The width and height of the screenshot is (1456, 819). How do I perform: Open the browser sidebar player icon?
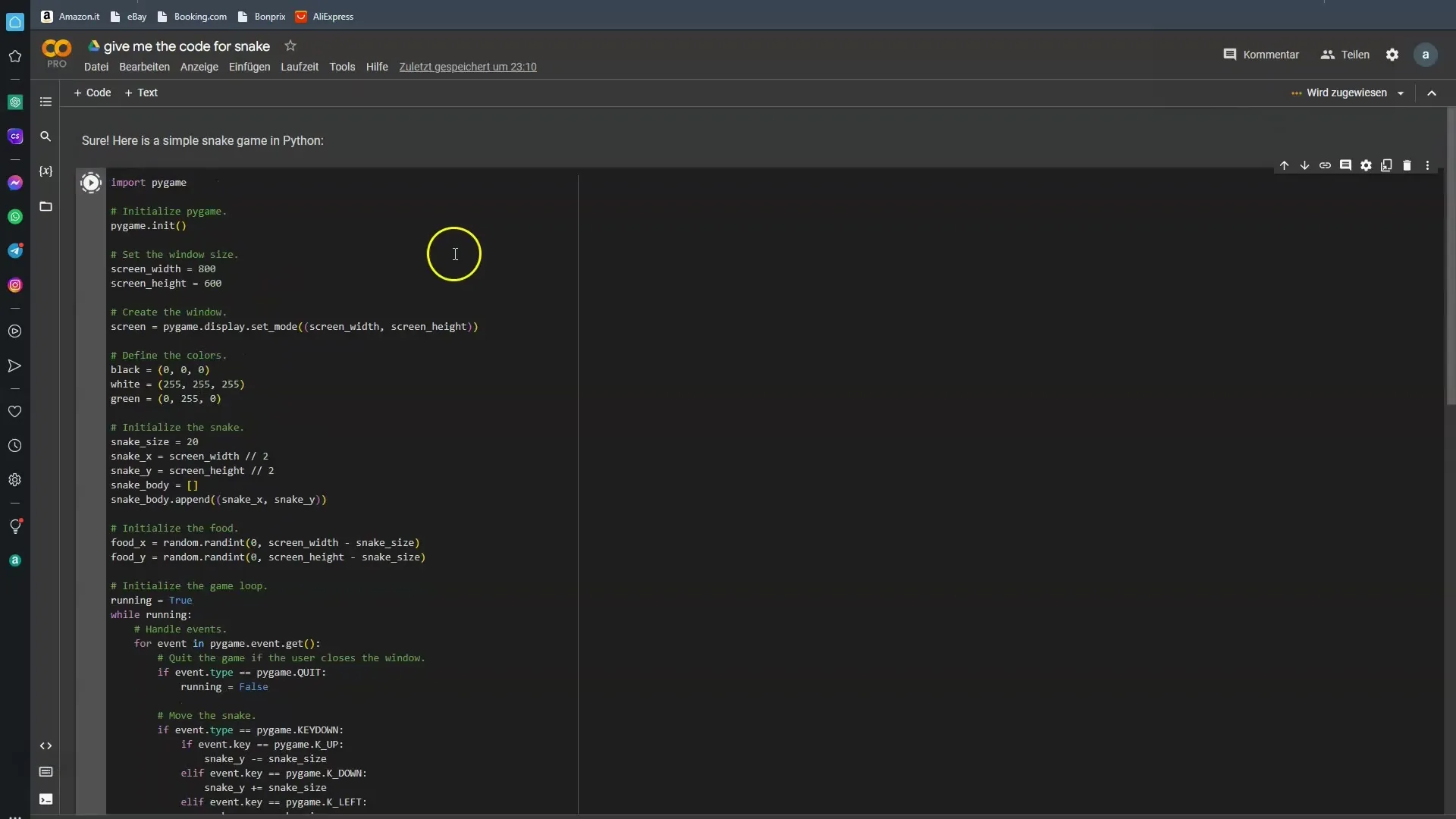(15, 331)
